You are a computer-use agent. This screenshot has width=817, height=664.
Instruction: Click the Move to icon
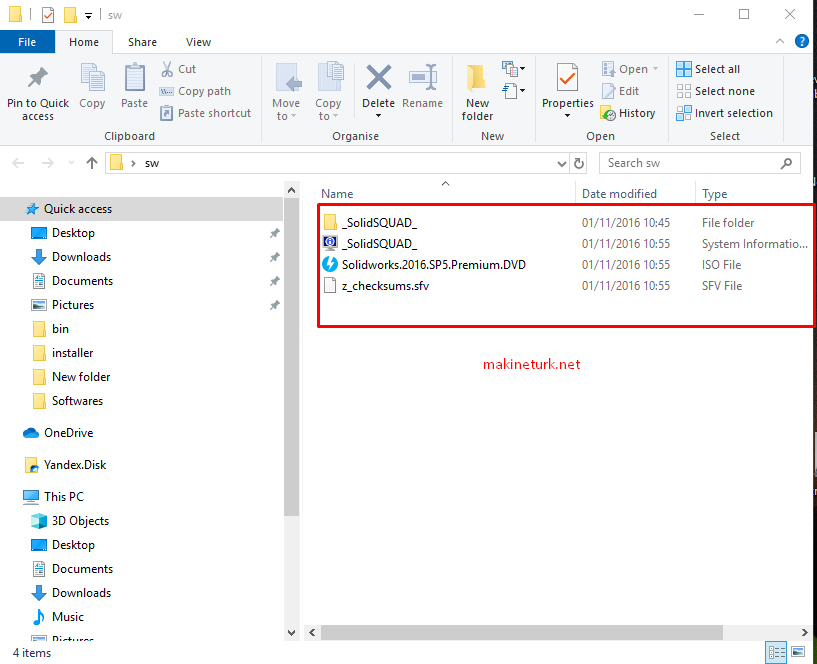tap(288, 78)
